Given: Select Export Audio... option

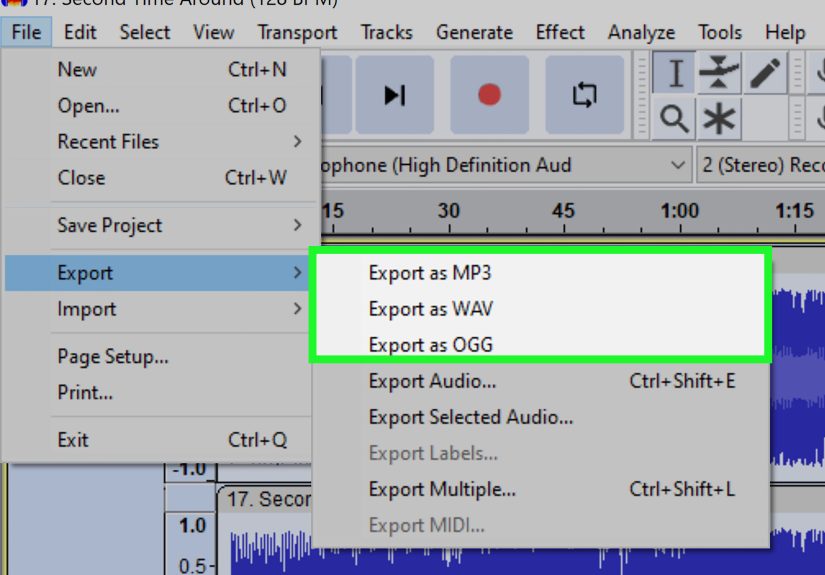Looking at the screenshot, I should coord(540,381).
